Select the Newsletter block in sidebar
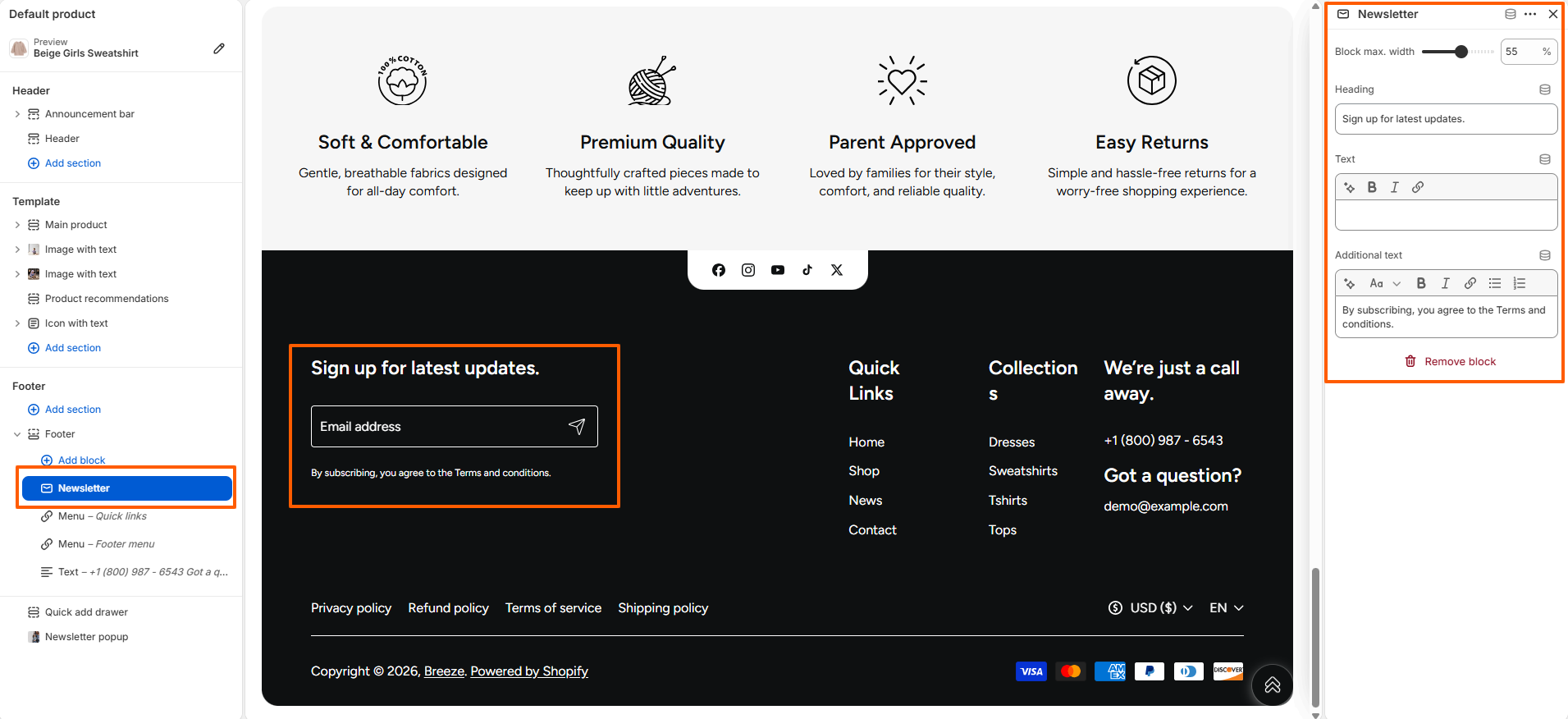 [127, 488]
